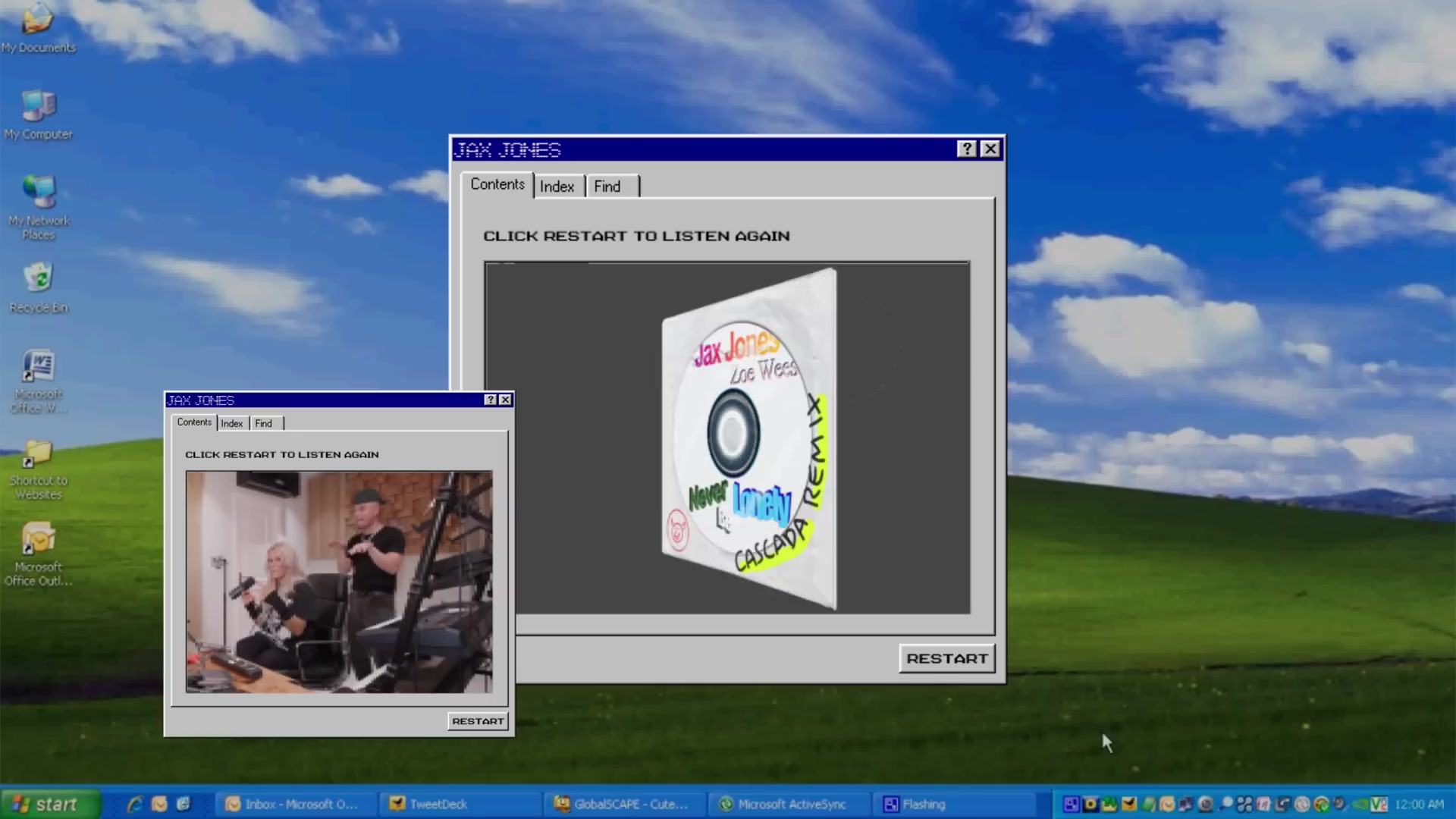Switch to GlobalSCAPE CuteFTP taskbar button
The width and height of the screenshot is (1456, 819).
[623, 804]
